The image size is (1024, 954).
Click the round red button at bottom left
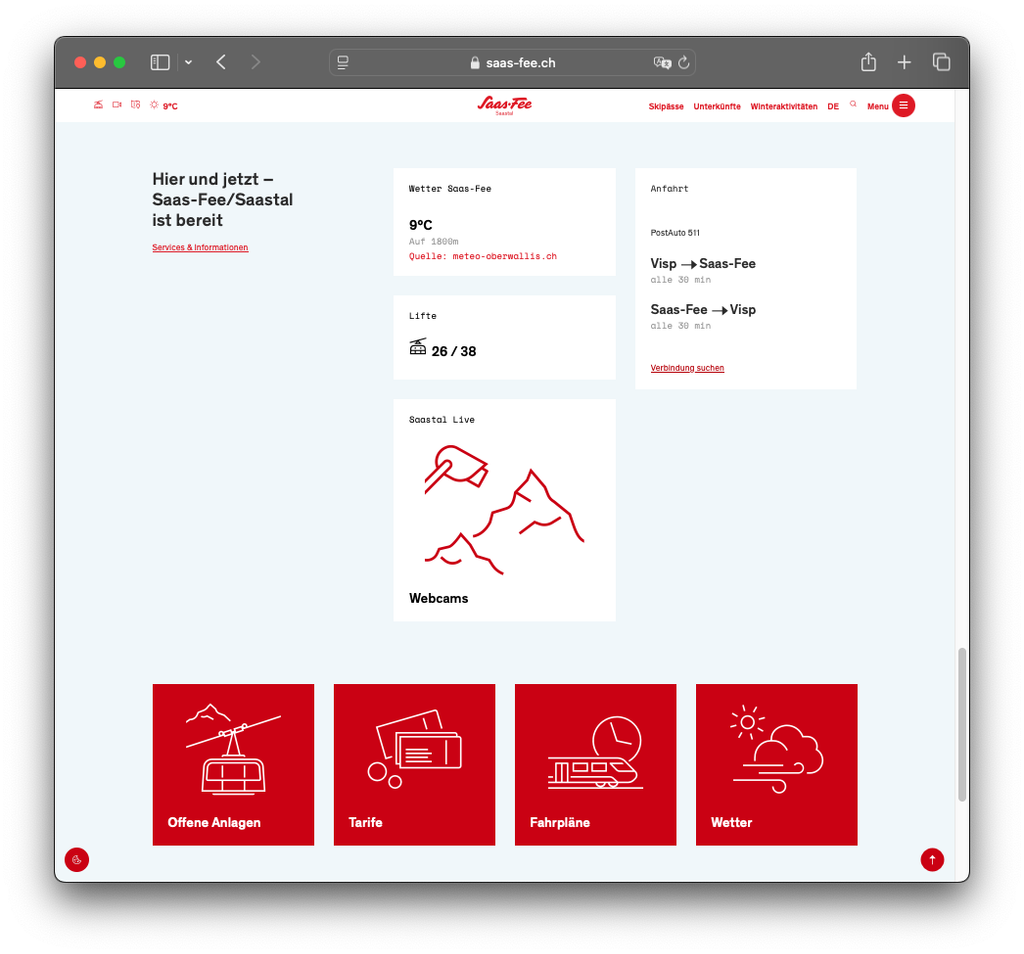[x=77, y=859]
